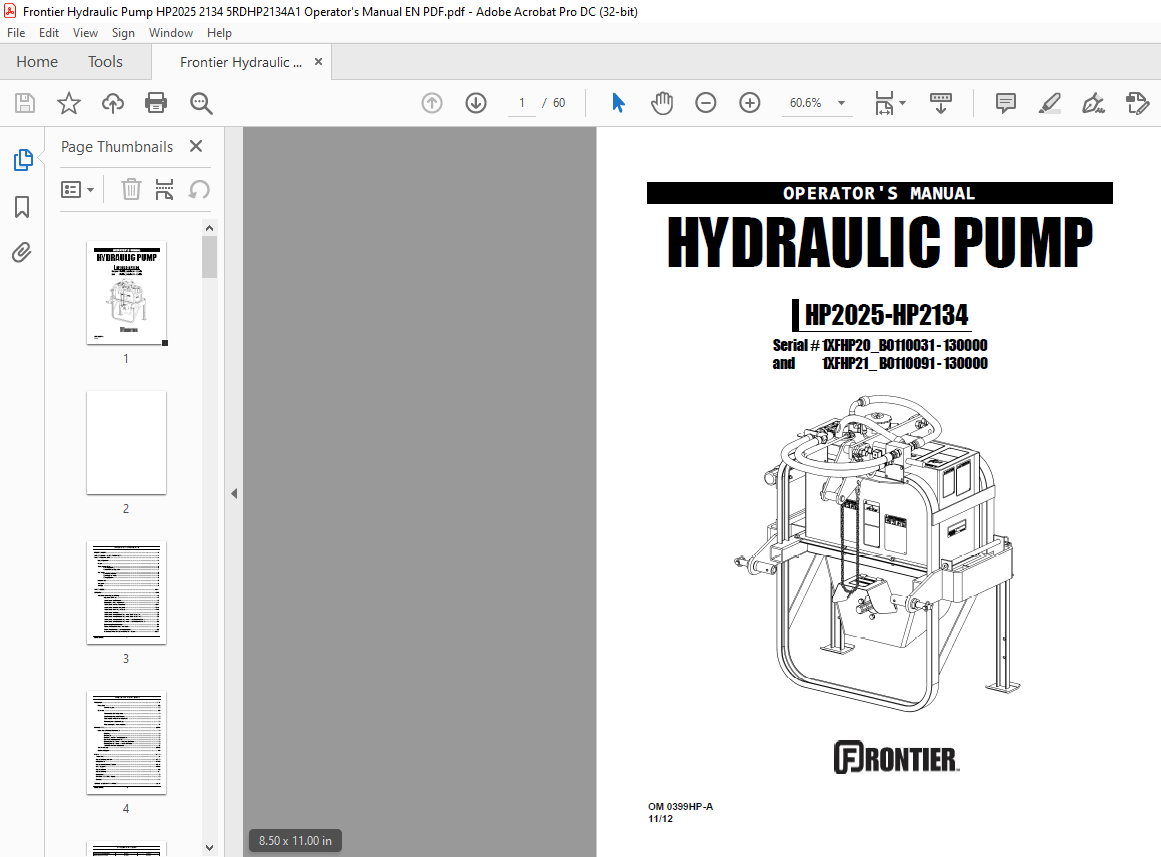Open the View menu
The image size is (1161, 857).
[x=85, y=33]
